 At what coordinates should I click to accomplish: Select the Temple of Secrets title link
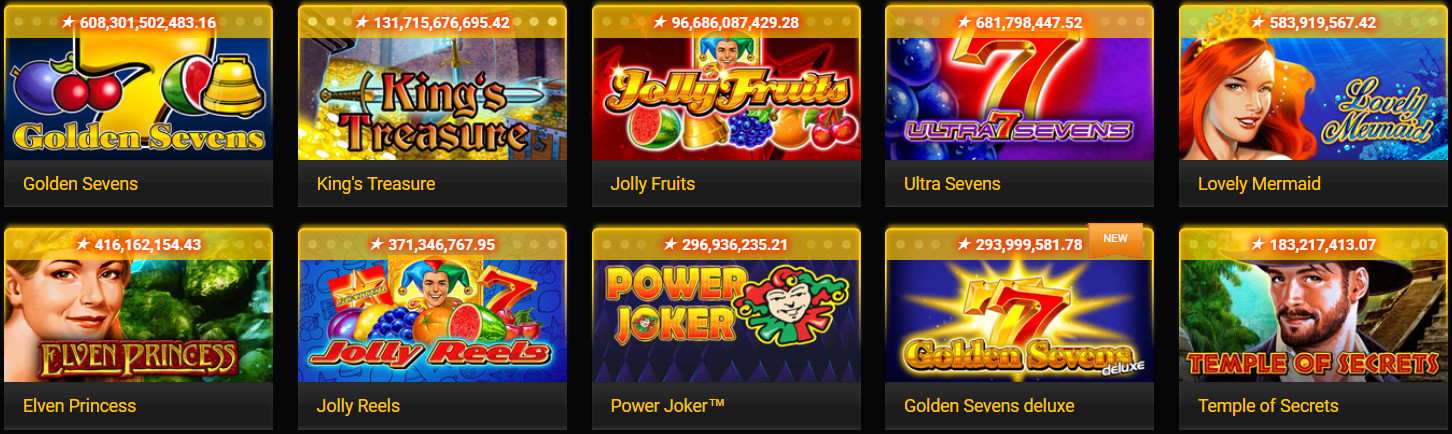pyautogui.click(x=1268, y=406)
